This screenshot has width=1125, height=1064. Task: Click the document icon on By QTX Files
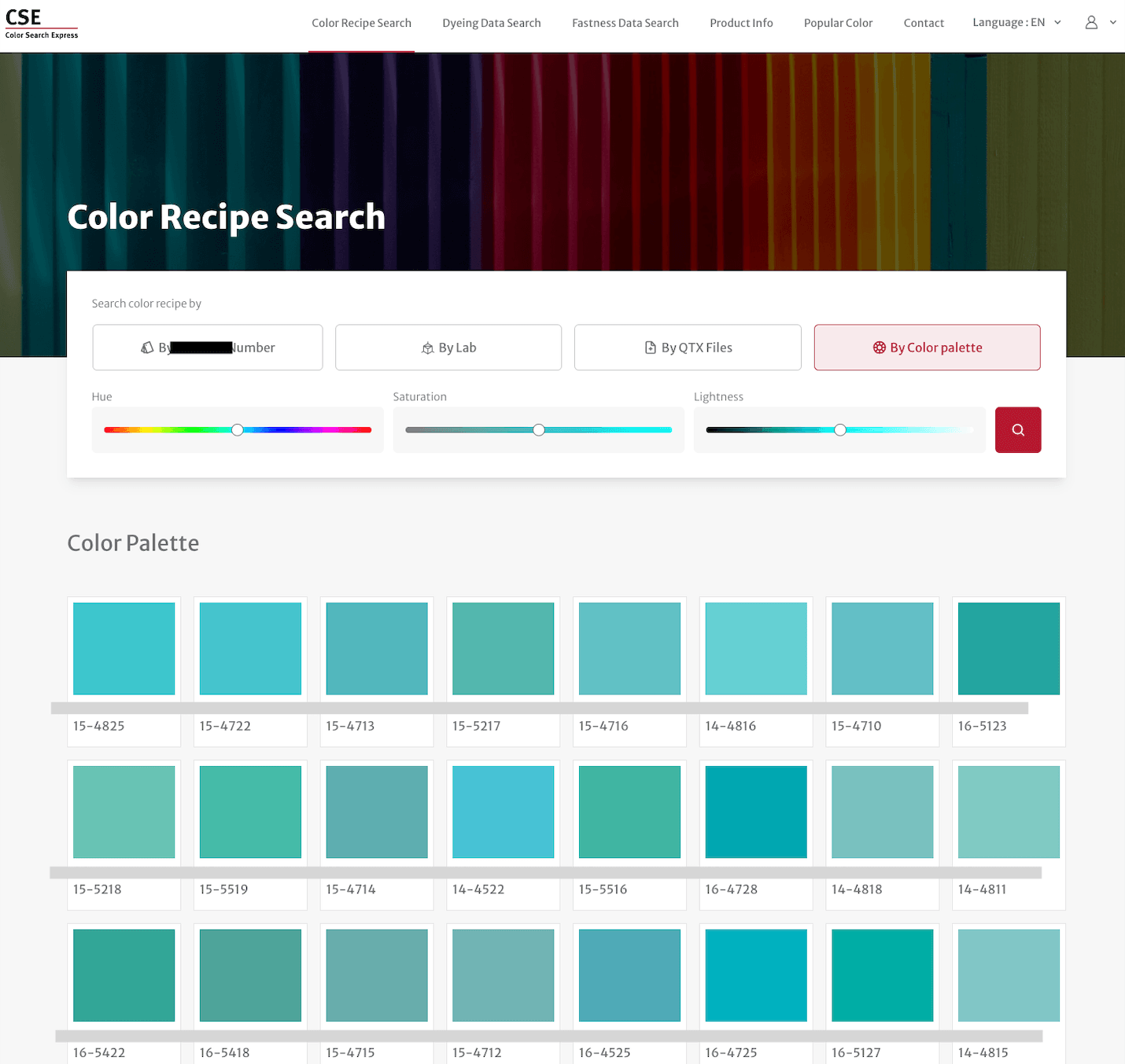click(650, 347)
